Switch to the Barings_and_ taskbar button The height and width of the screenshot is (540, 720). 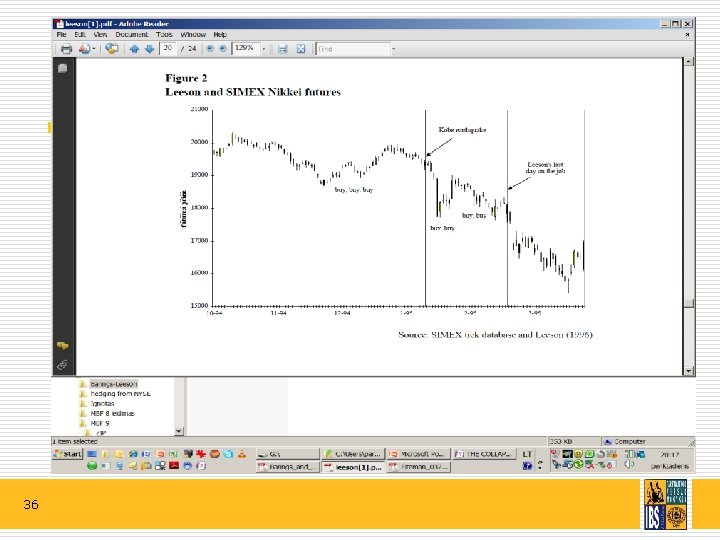pyautogui.click(x=287, y=467)
